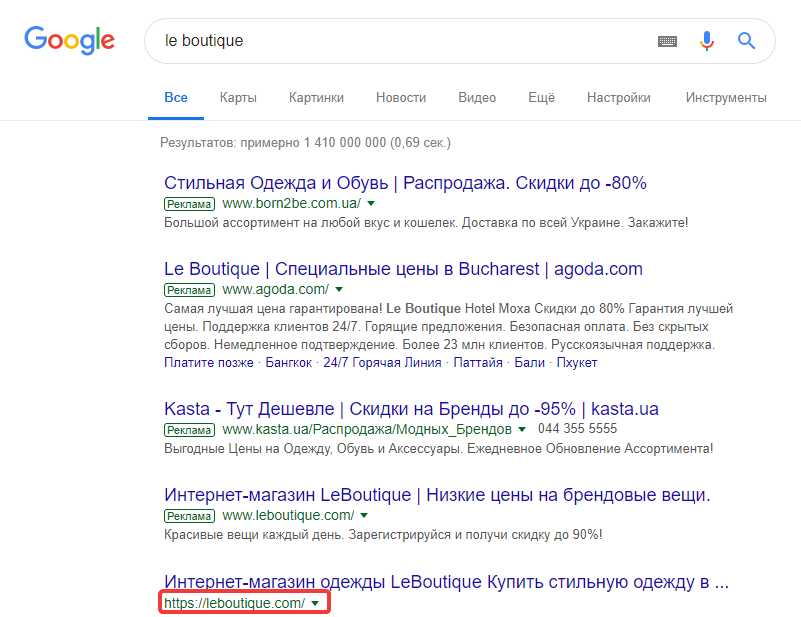Open 'Стильная Одежда и Обувь' ad link
Viewport: 801px width, 617px height.
click(405, 182)
